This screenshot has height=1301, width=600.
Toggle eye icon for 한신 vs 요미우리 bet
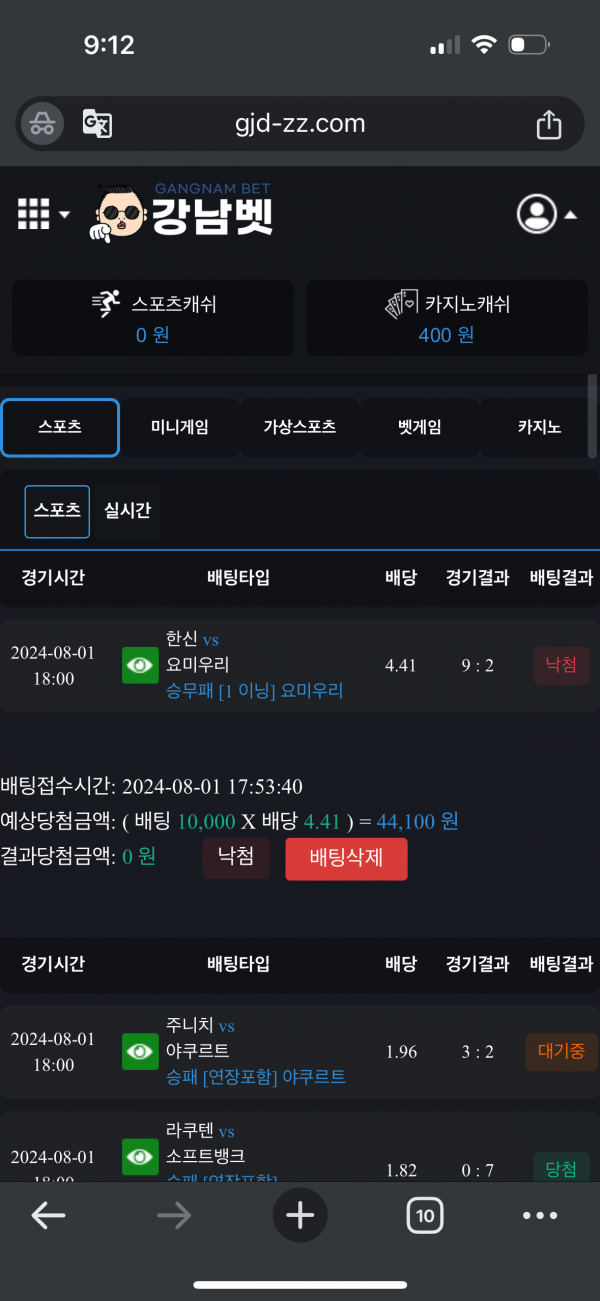click(x=141, y=665)
